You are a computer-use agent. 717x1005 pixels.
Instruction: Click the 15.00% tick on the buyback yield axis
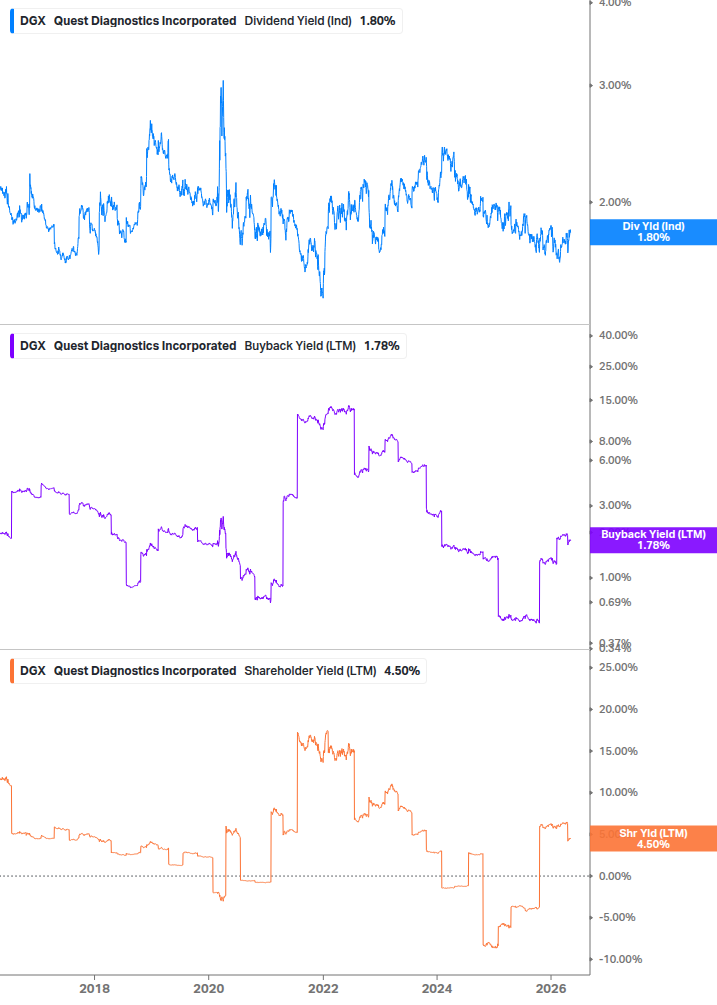(618, 401)
